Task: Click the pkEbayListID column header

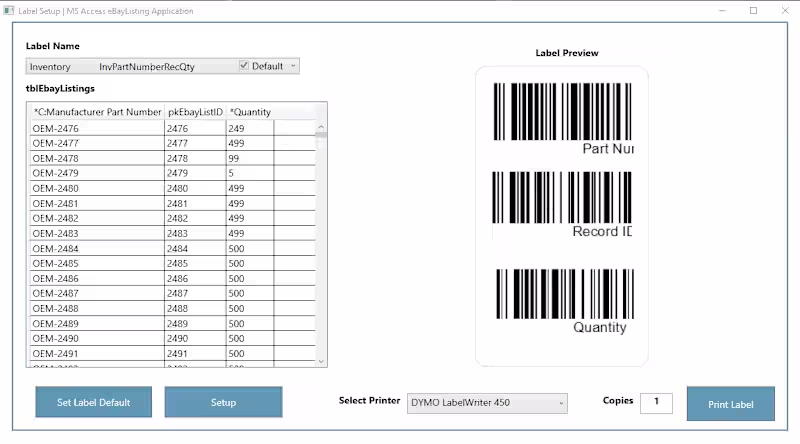Action: (195, 112)
